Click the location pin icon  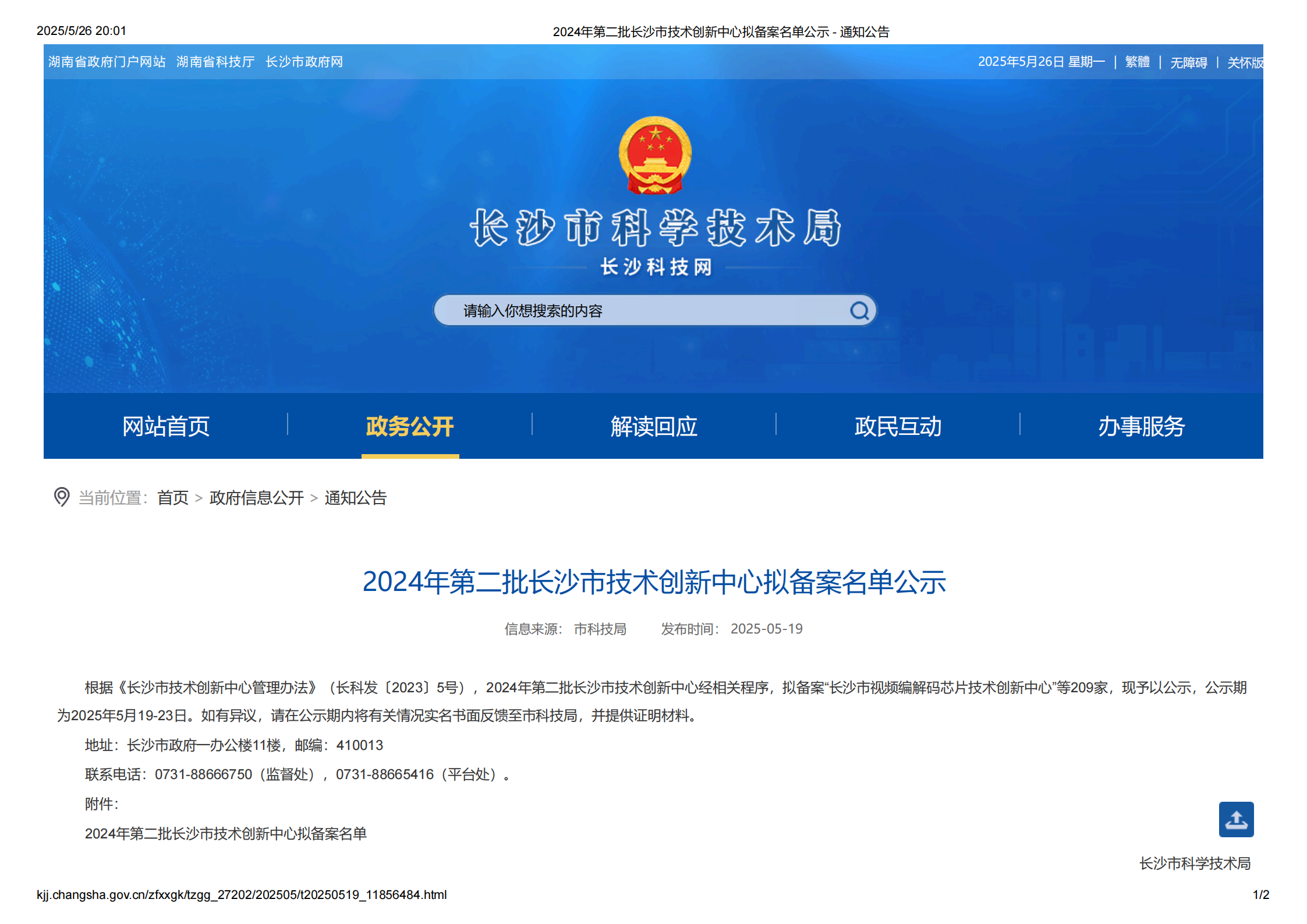(x=62, y=497)
